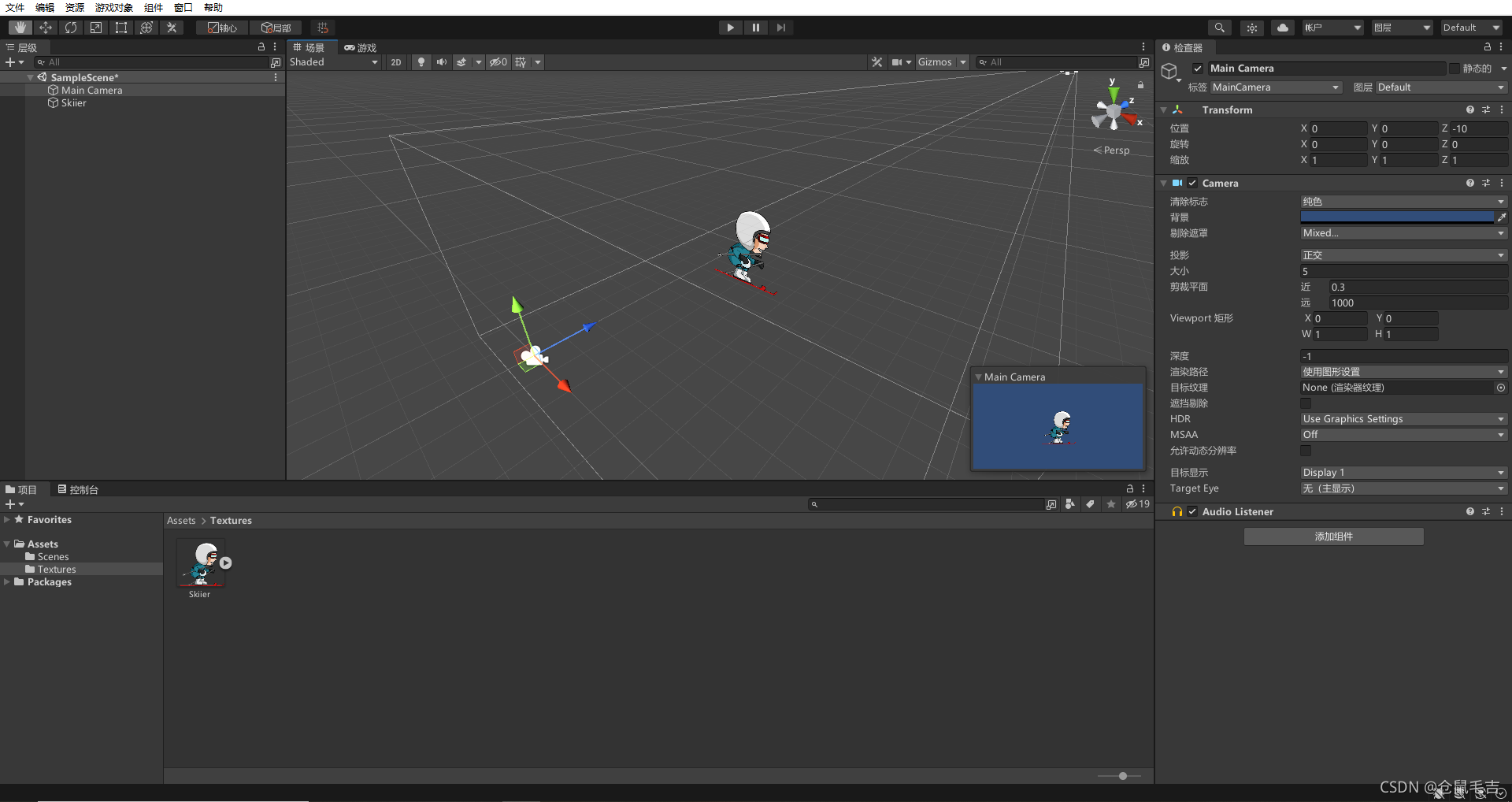Select the Move tool
The image size is (1512, 802).
pyautogui.click(x=46, y=28)
